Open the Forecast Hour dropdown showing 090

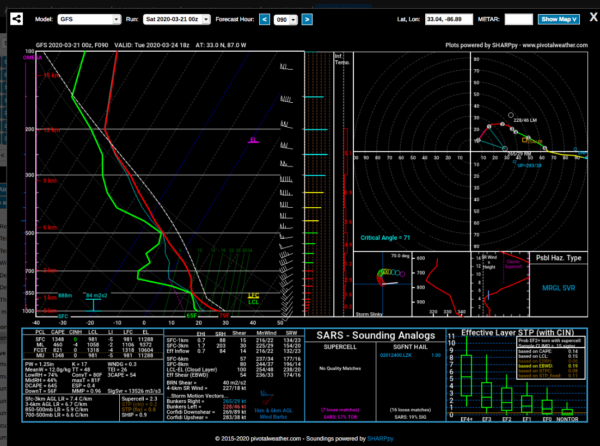tap(285, 19)
